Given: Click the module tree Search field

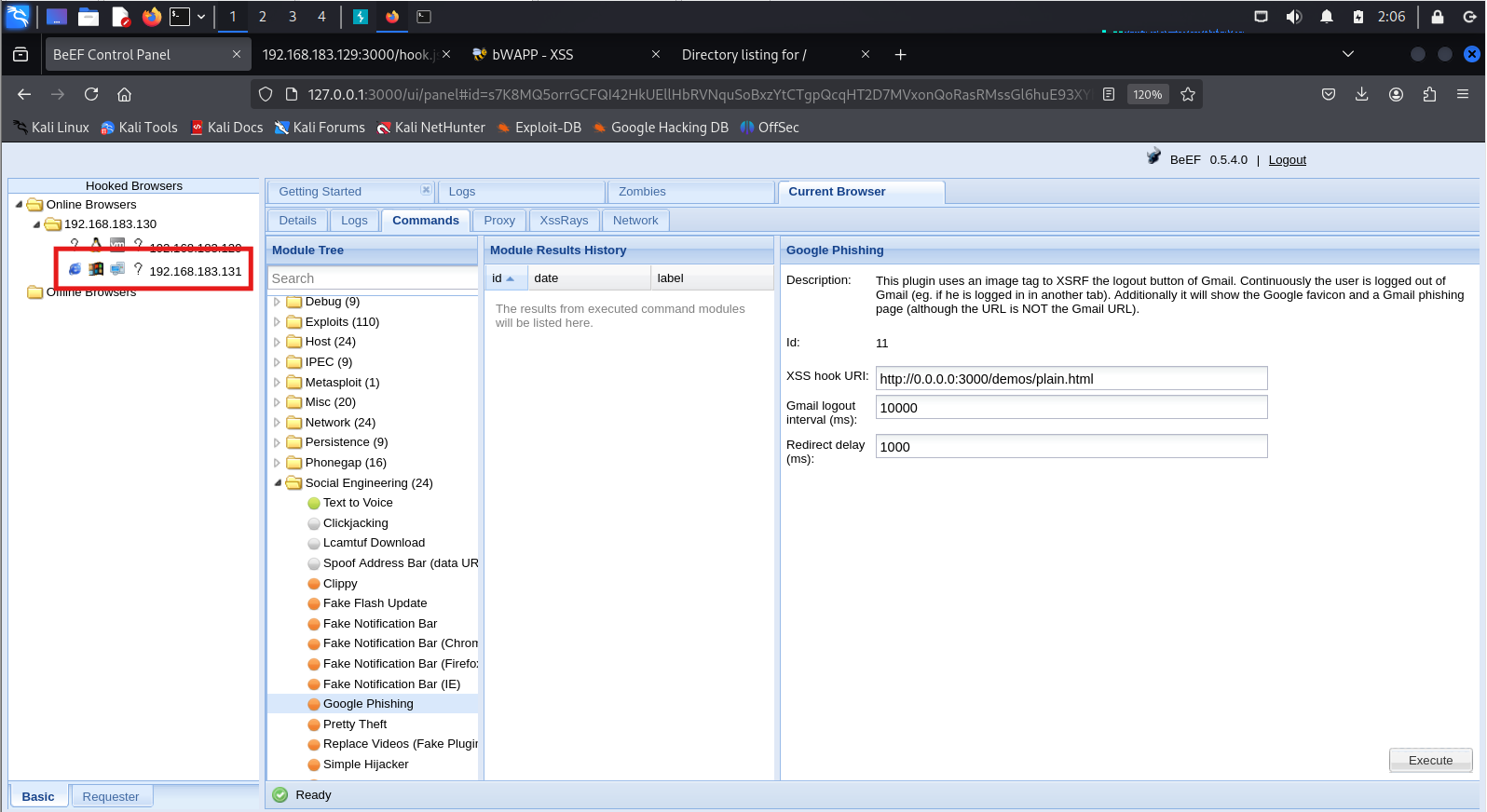Looking at the screenshot, I should 373,278.
